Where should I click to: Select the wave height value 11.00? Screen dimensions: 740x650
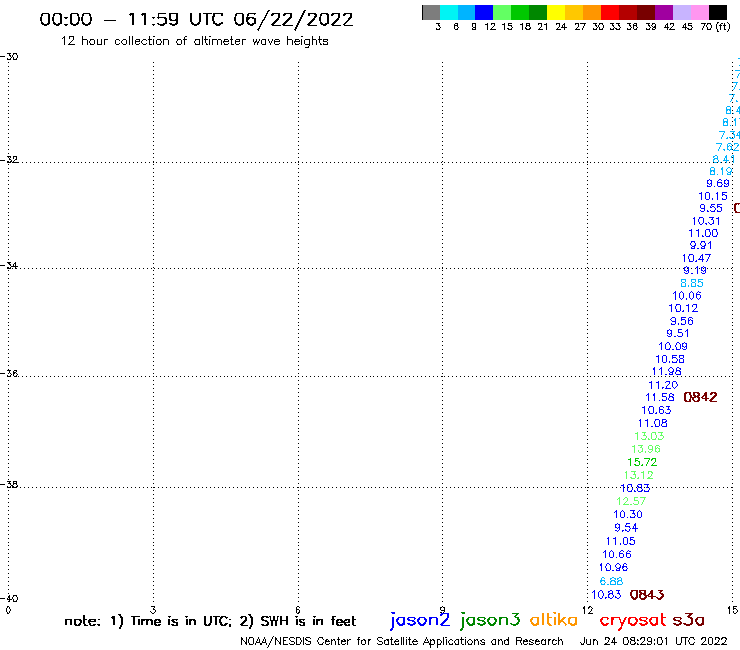click(x=703, y=233)
